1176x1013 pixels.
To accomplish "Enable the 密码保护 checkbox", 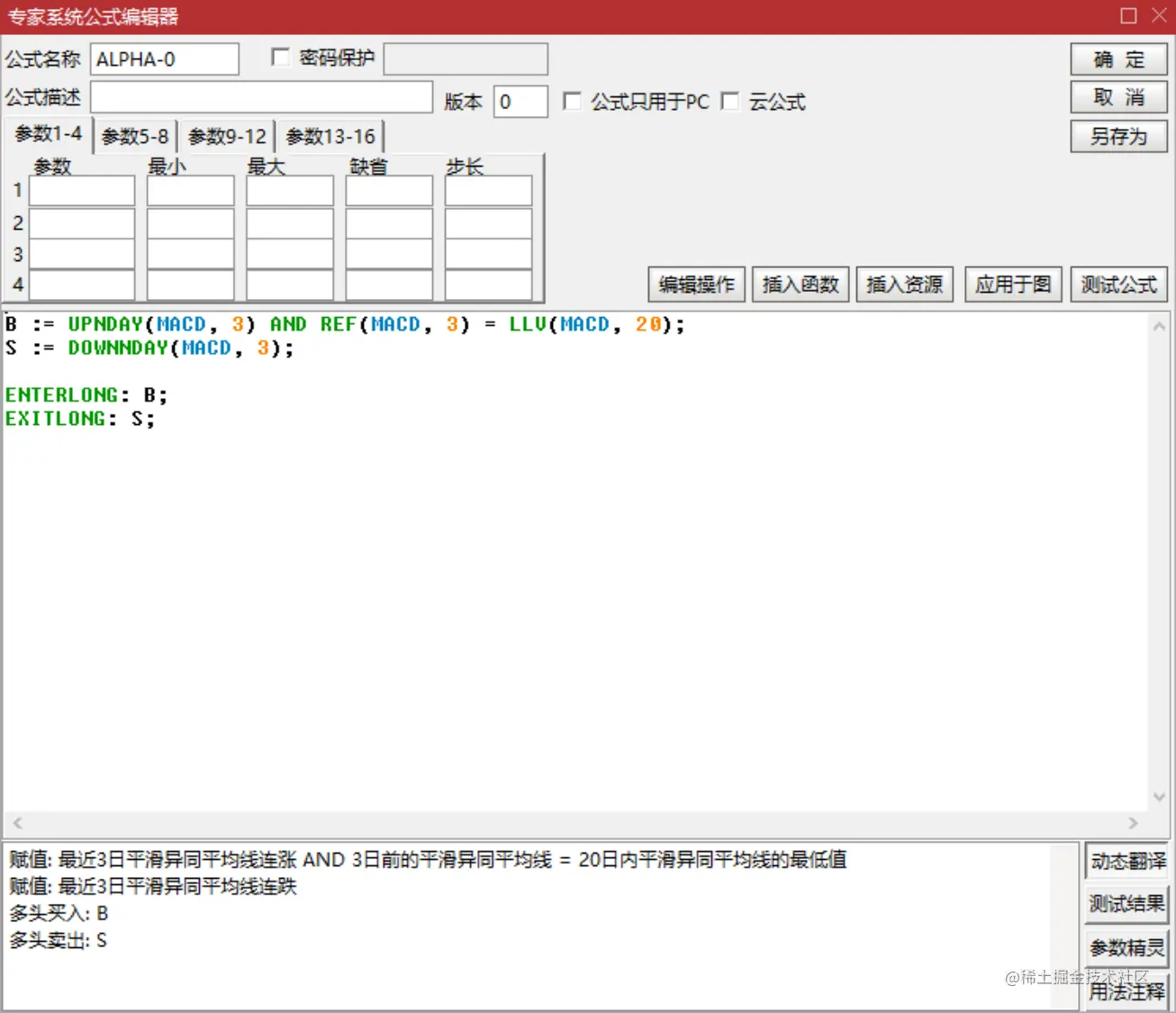I will tap(280, 58).
